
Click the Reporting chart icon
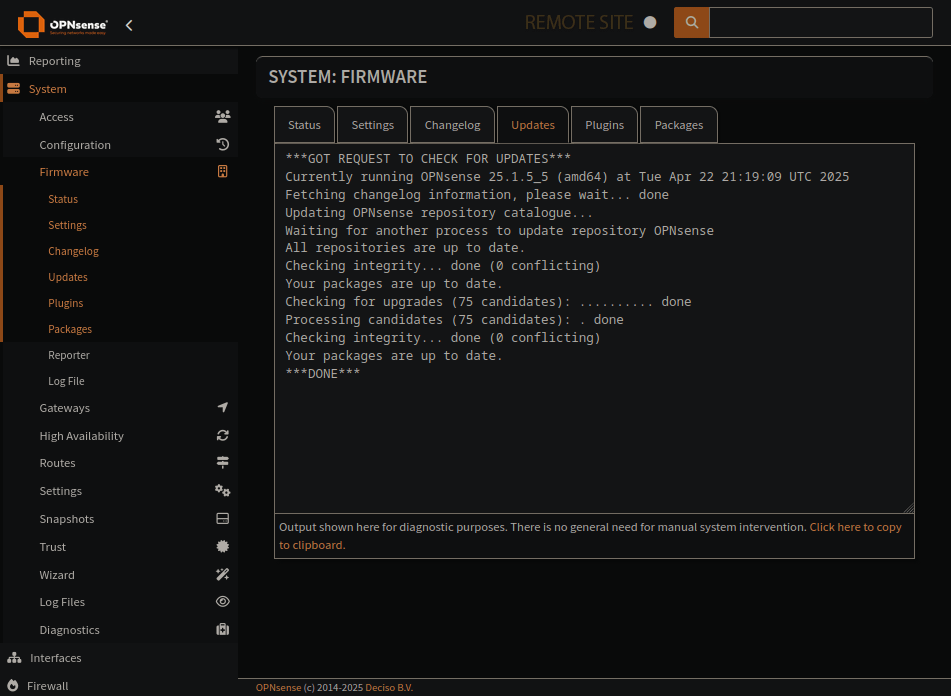pyautogui.click(x=13, y=61)
